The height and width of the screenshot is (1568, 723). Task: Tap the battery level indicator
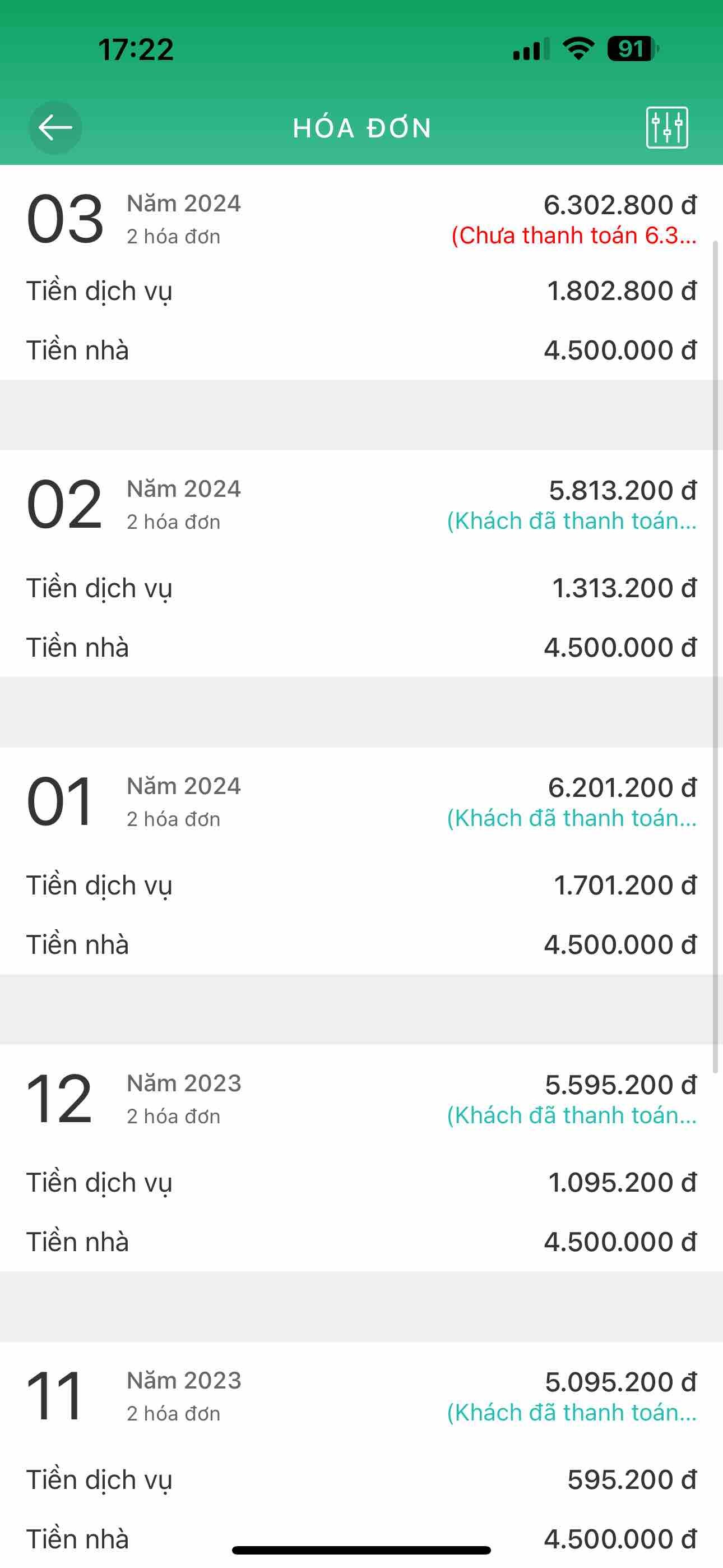point(632,49)
